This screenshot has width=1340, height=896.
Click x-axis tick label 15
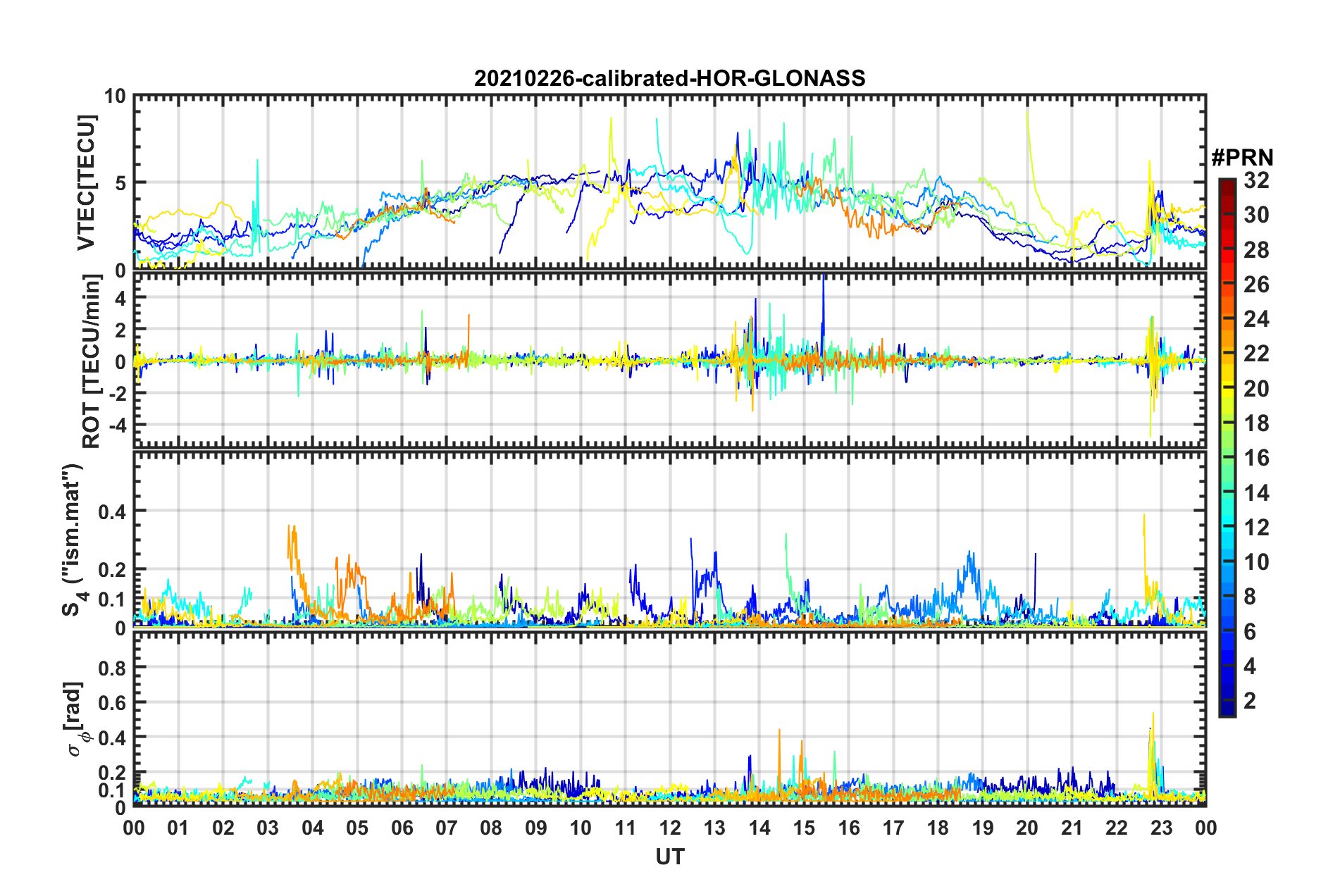click(804, 828)
